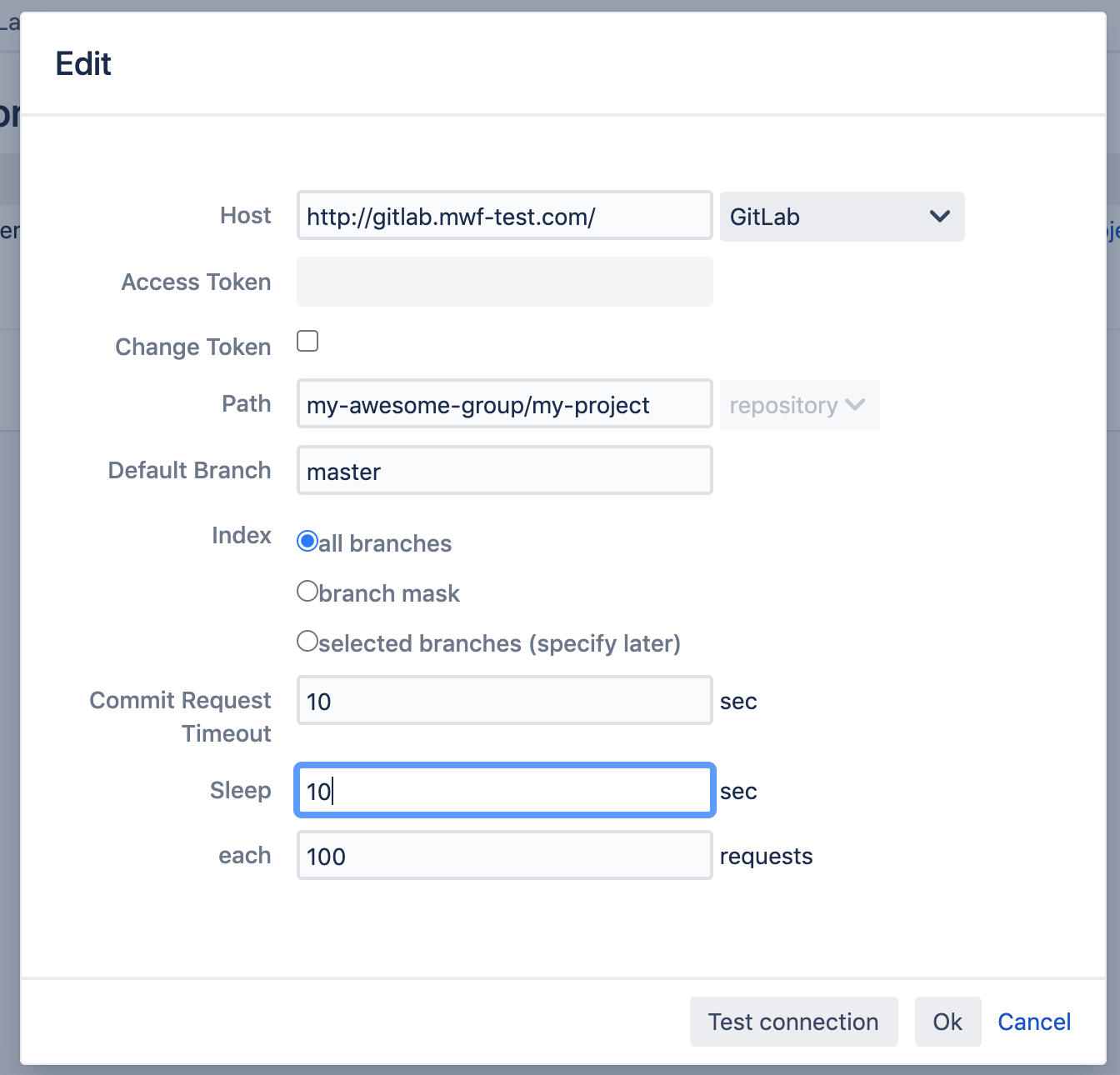Select the 'all branches' index option
This screenshot has width=1120, height=1075.
coord(307,542)
